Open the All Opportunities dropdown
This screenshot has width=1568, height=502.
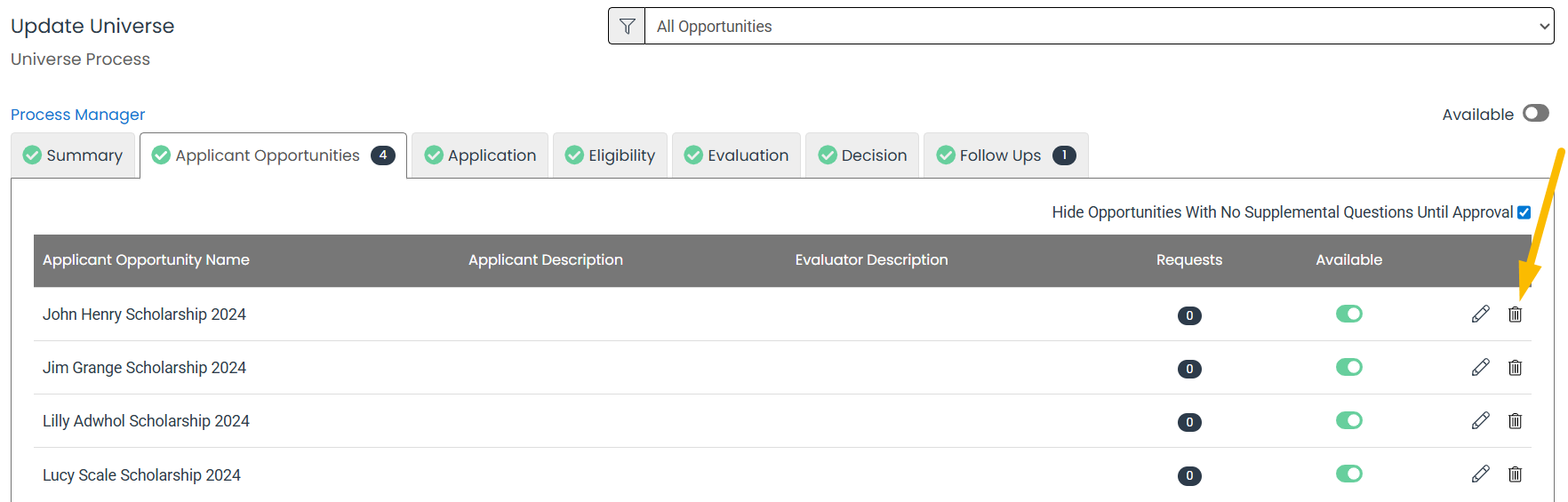coord(1099,27)
